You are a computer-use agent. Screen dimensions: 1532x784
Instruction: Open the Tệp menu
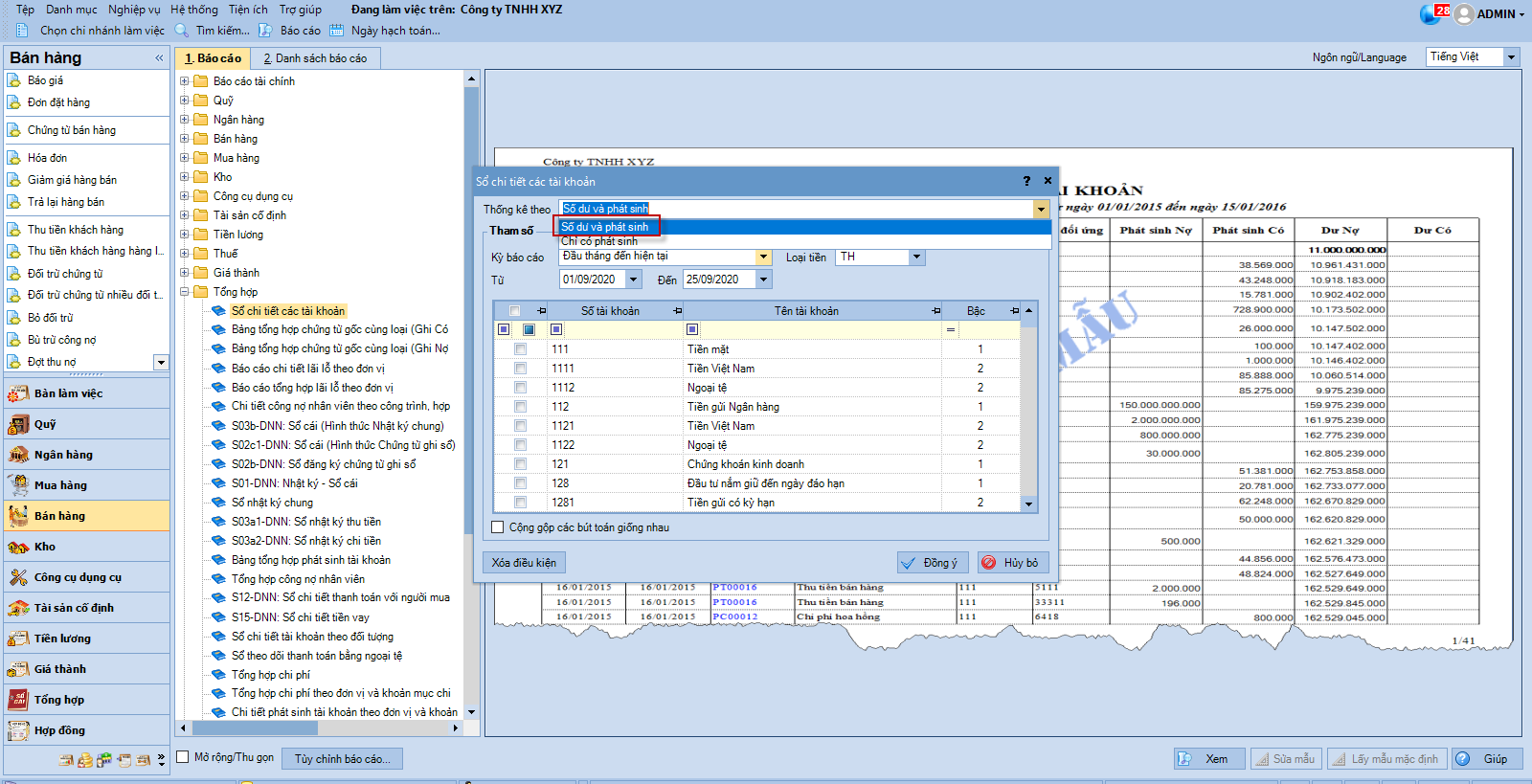pos(26,10)
